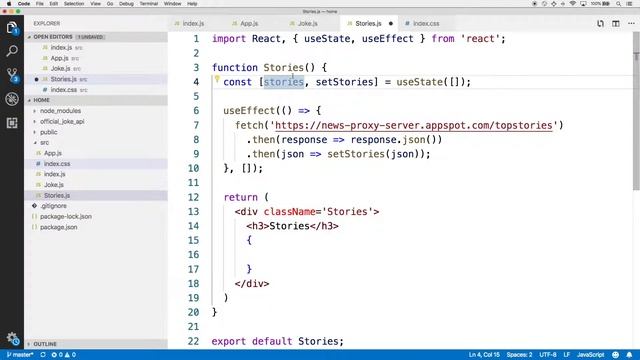Open the Extensions view icon

tap(12, 123)
